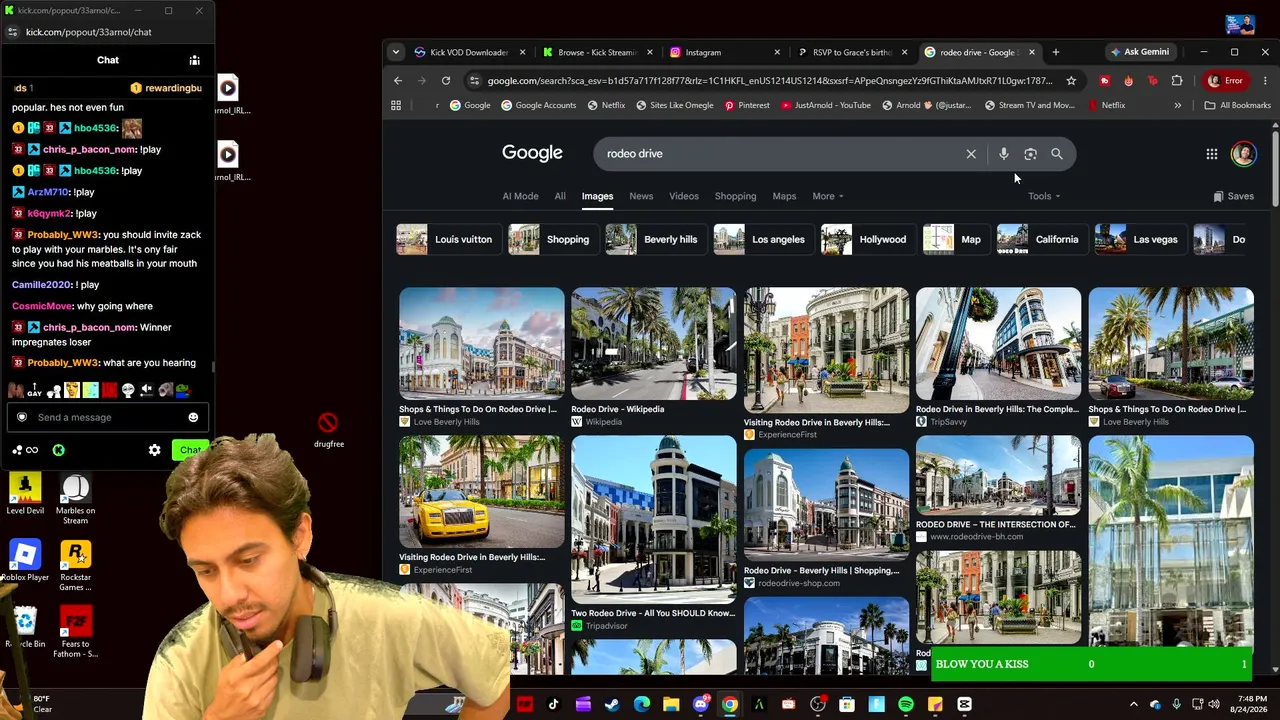Open File Explorer from the taskbar
The width and height of the screenshot is (1280, 720).
671,705
